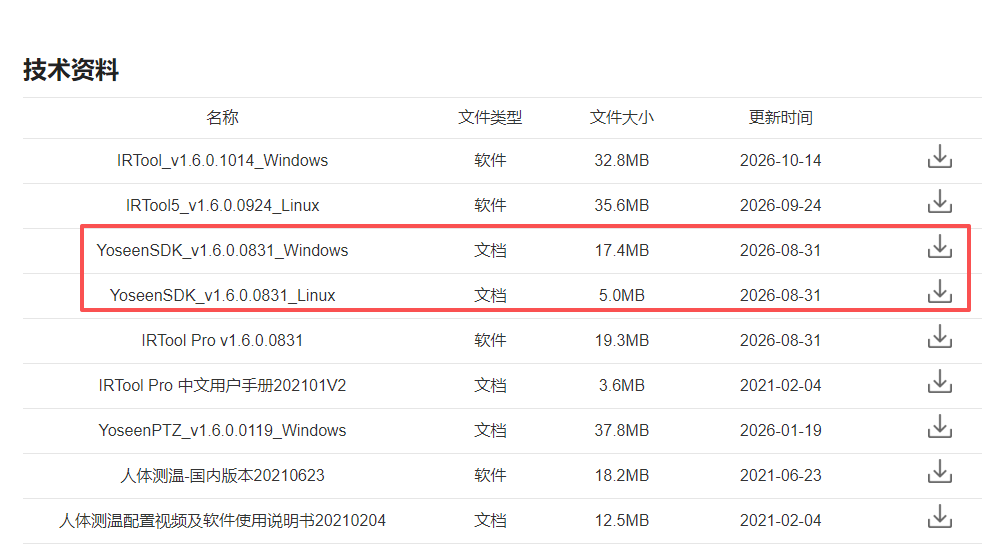
Task: Click 人体测温配置视频及软件使用说明书20210204 name
Action: (222, 521)
